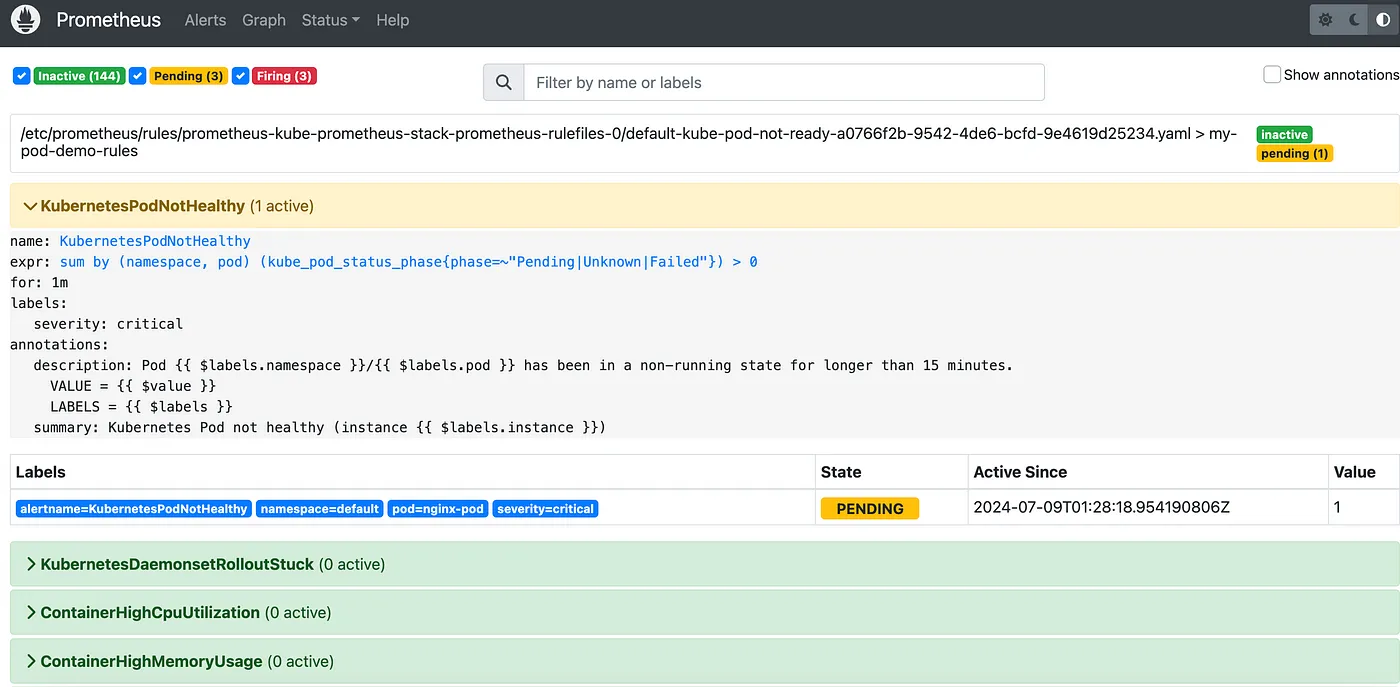Focus the Filter by name or labels field

784,82
